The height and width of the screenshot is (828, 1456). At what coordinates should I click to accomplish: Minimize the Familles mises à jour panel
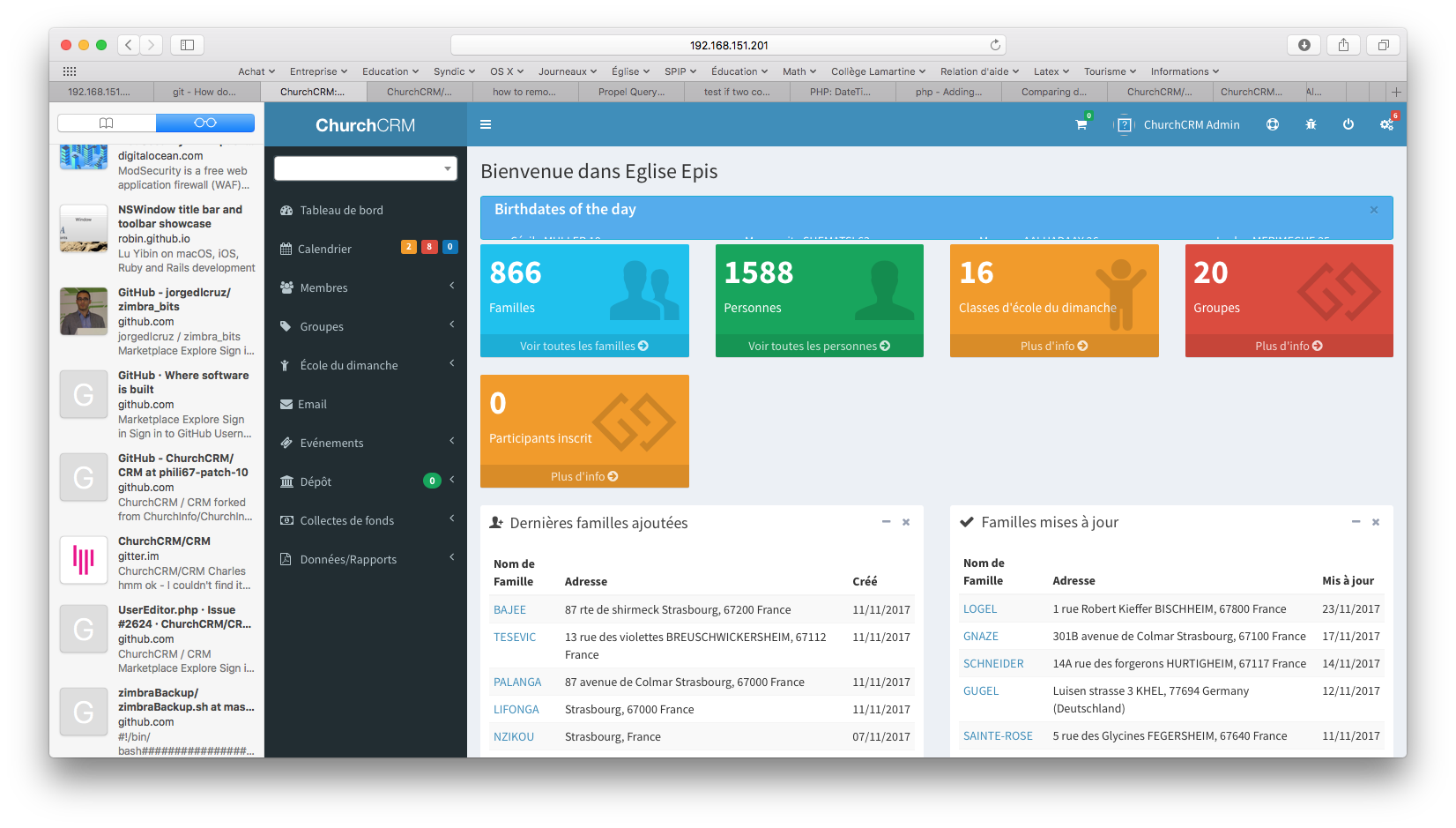[1356, 522]
